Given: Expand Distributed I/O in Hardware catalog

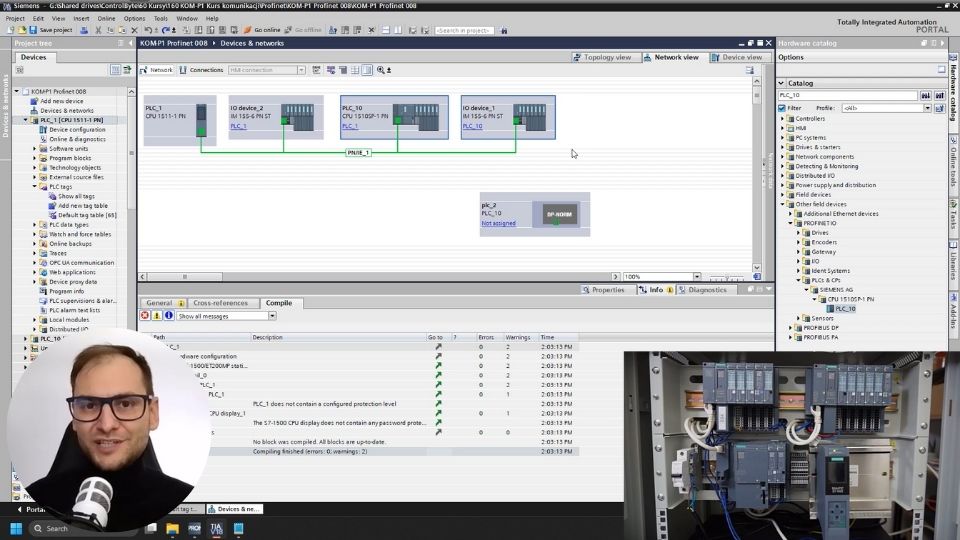Looking at the screenshot, I should 782,176.
